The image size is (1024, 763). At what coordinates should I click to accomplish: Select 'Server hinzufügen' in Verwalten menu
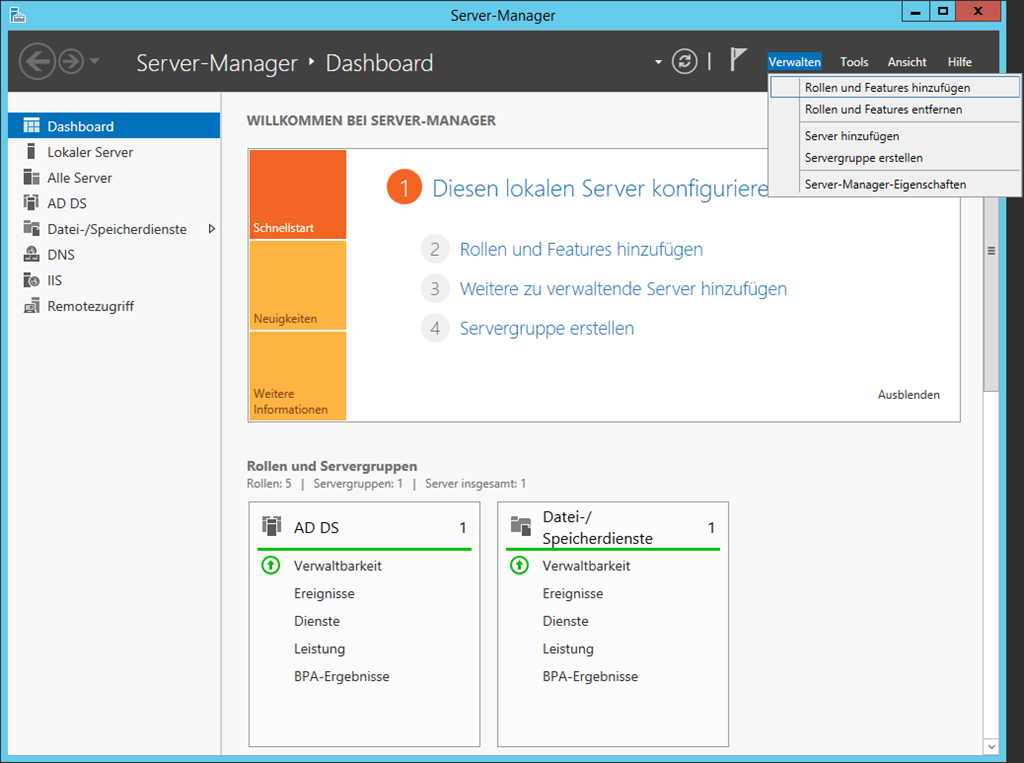pos(895,136)
